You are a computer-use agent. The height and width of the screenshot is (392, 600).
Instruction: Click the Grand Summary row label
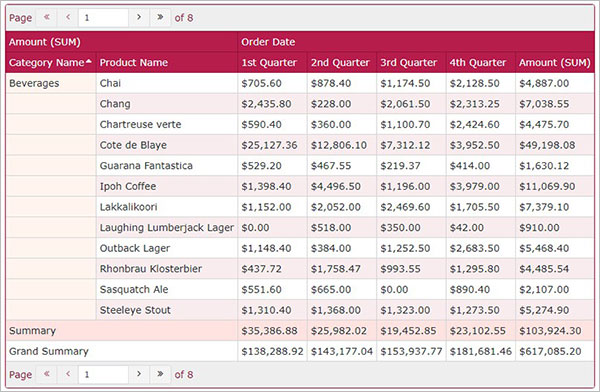[49, 351]
